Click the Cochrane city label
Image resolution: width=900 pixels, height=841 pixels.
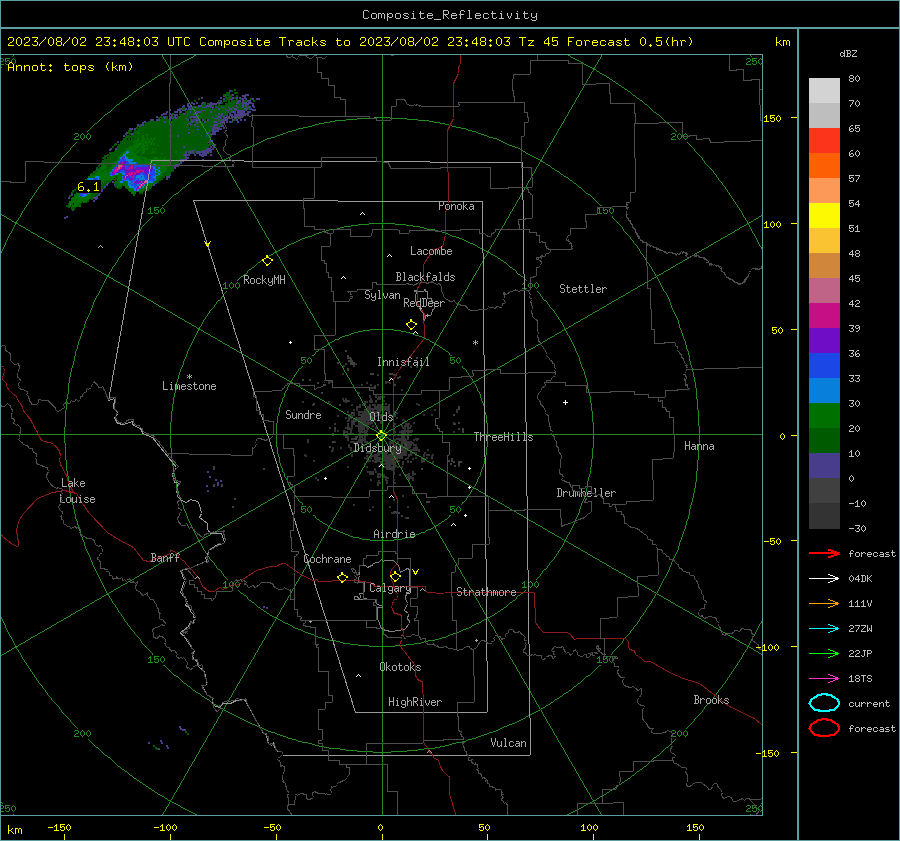coord(327,559)
